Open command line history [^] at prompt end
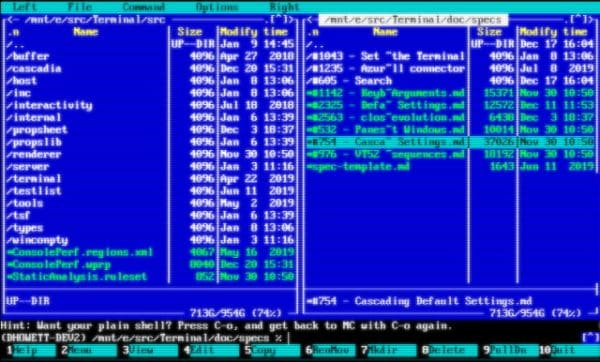The height and width of the screenshot is (362, 600). (590, 338)
